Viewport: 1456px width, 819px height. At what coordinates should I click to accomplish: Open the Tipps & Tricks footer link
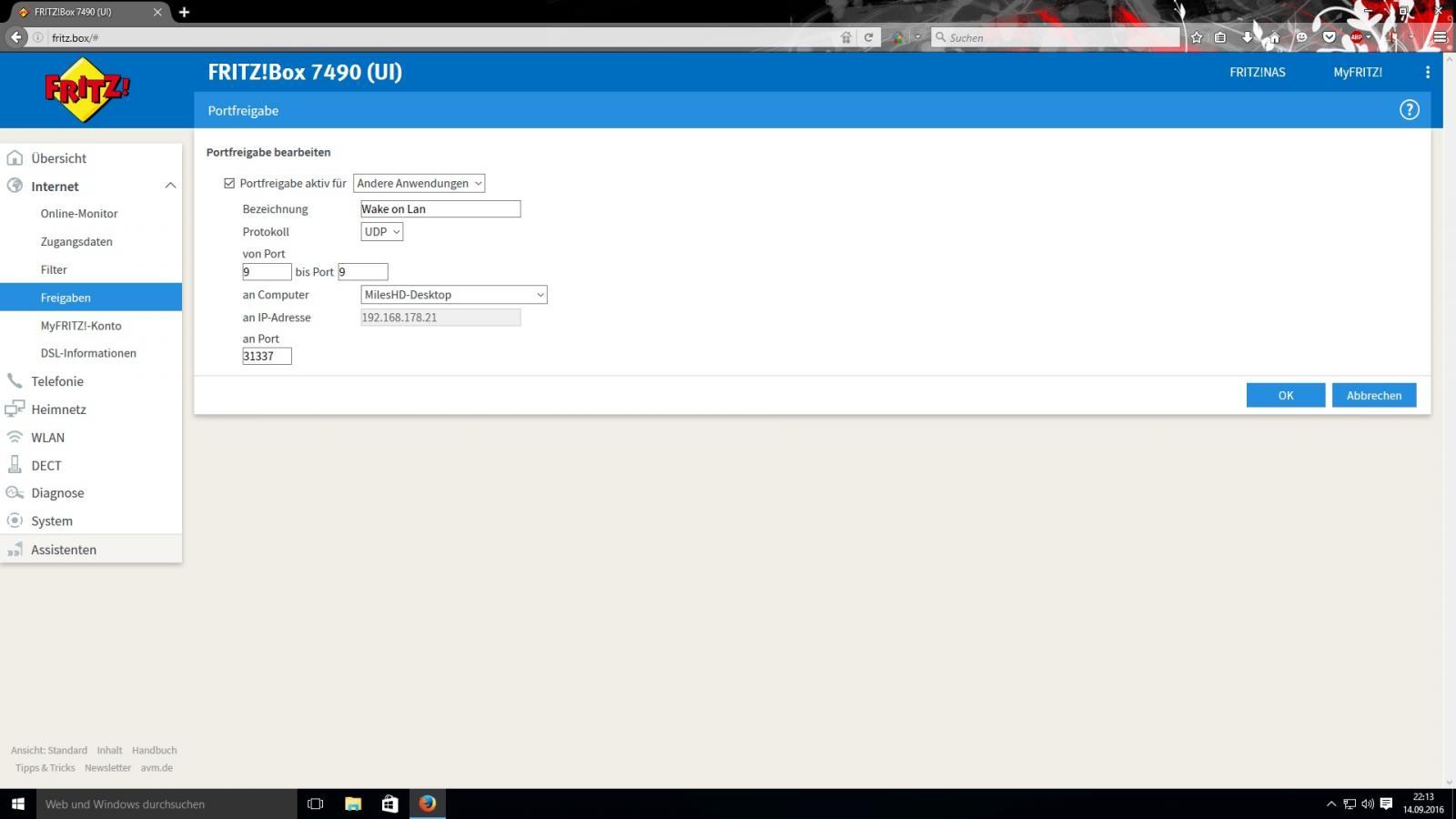45,768
